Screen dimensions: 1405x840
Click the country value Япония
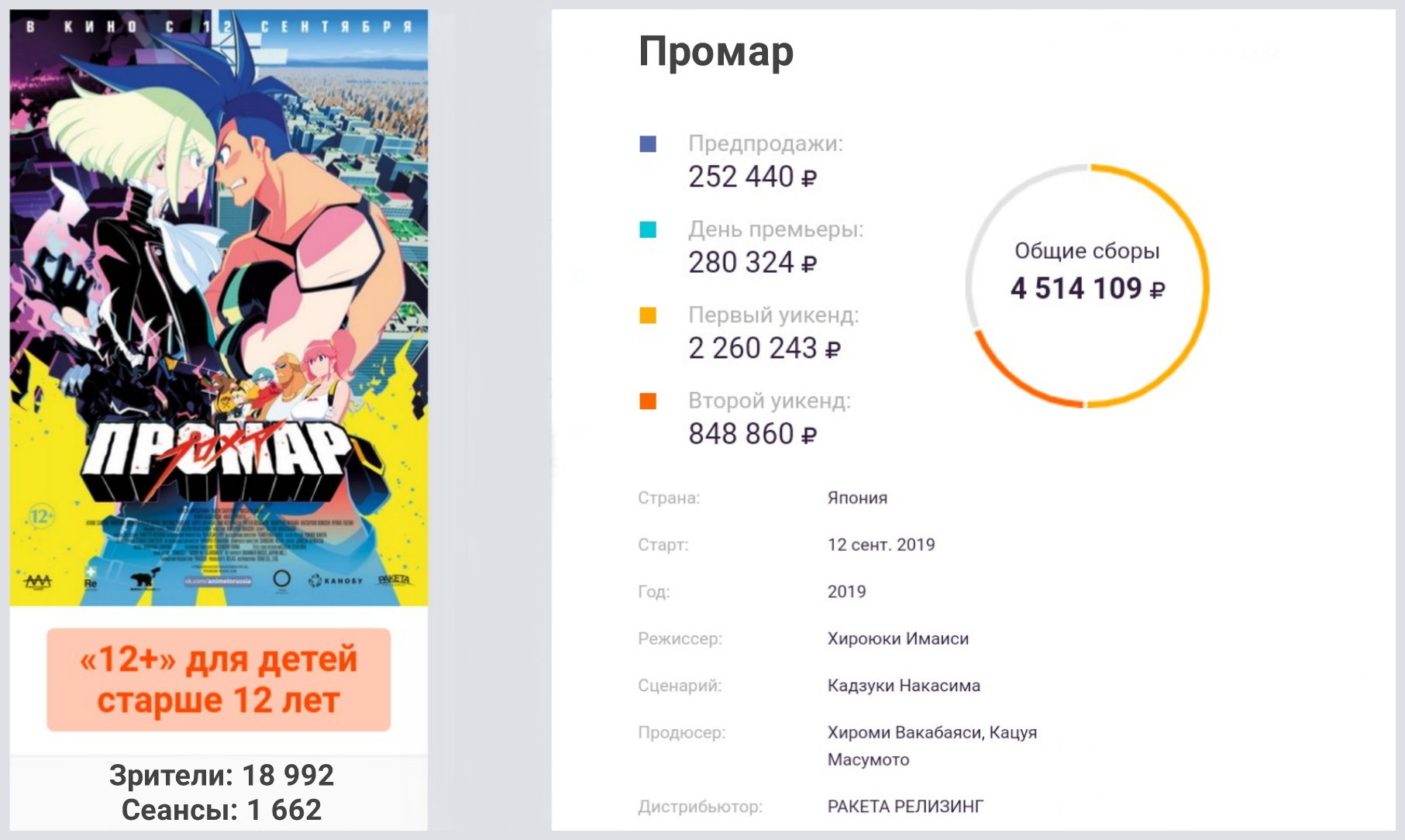[x=857, y=497]
